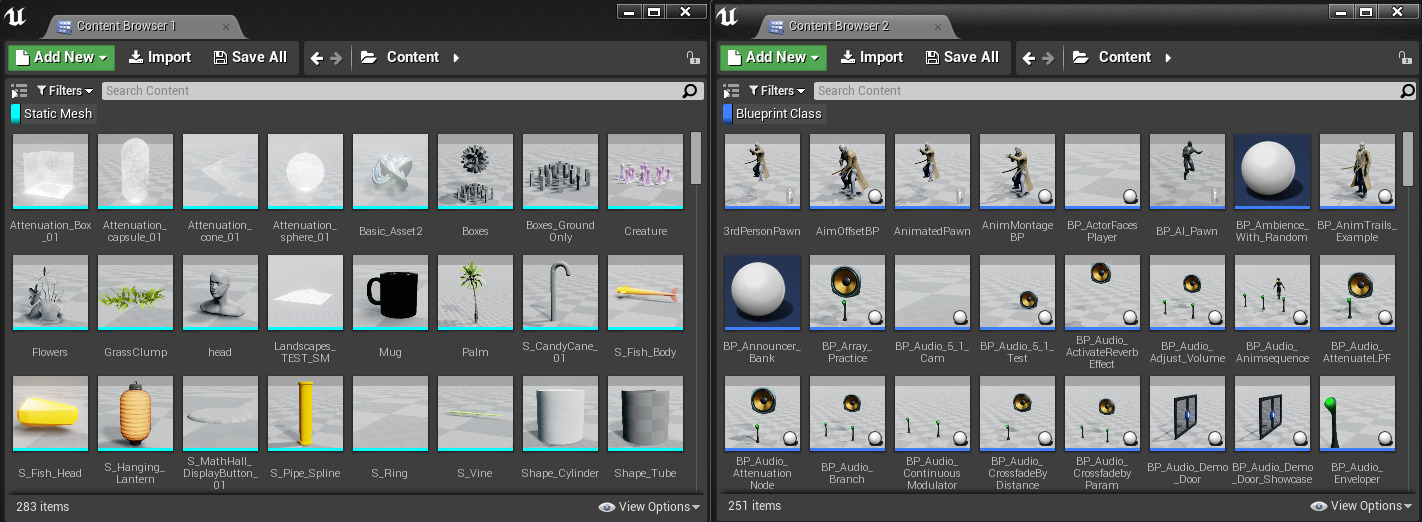Click scrollbar in Content Browser 1

click(x=696, y=159)
